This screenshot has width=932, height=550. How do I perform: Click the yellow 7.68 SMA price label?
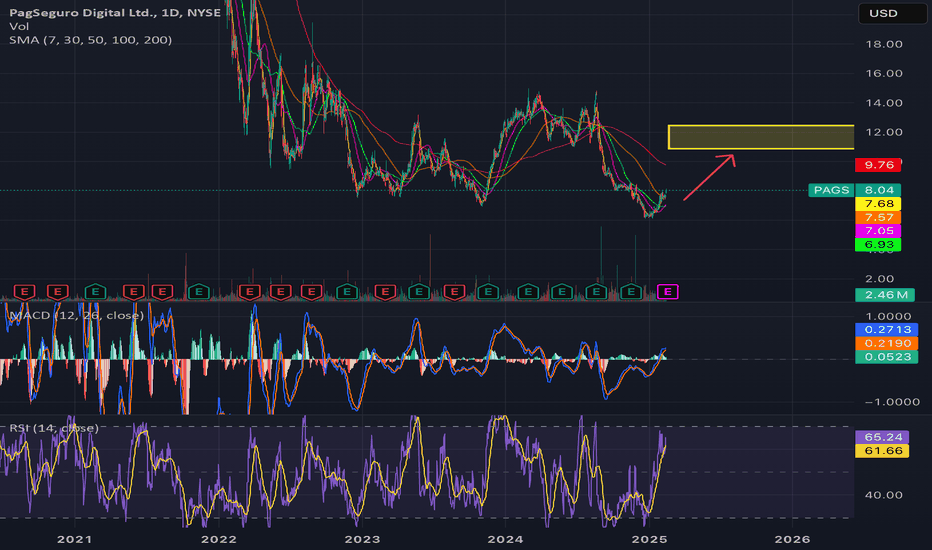[x=878, y=204]
